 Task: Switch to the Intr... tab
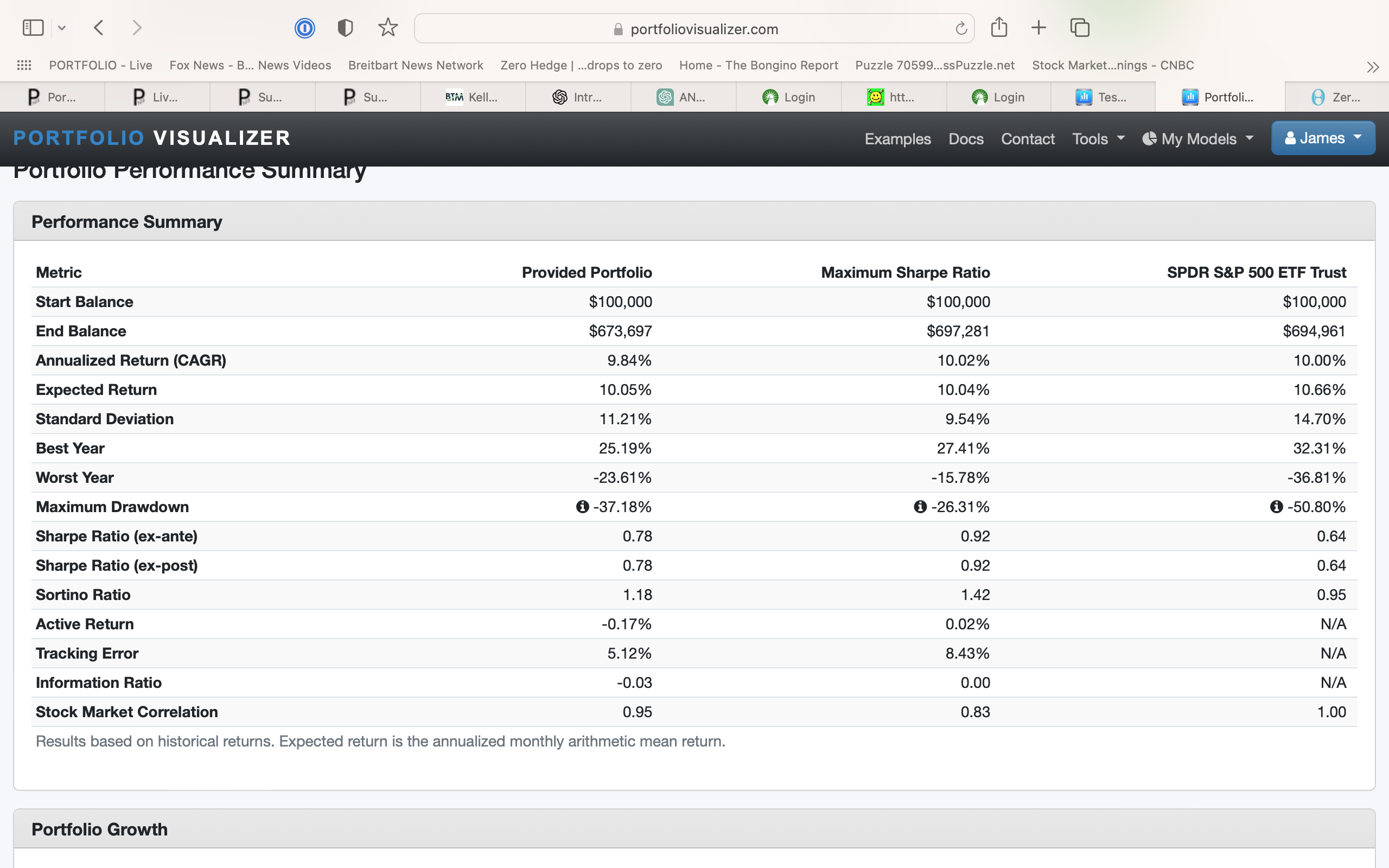click(x=578, y=97)
